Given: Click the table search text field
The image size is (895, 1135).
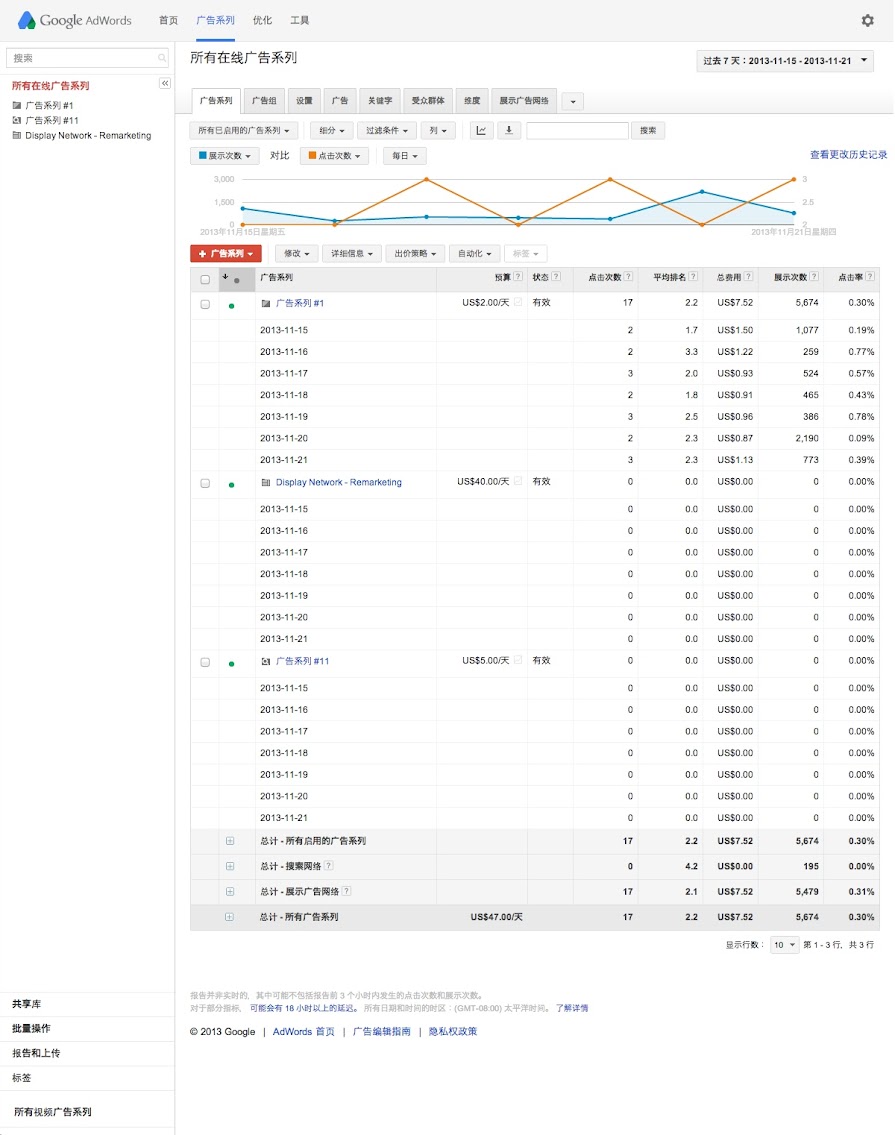Looking at the screenshot, I should [x=577, y=130].
